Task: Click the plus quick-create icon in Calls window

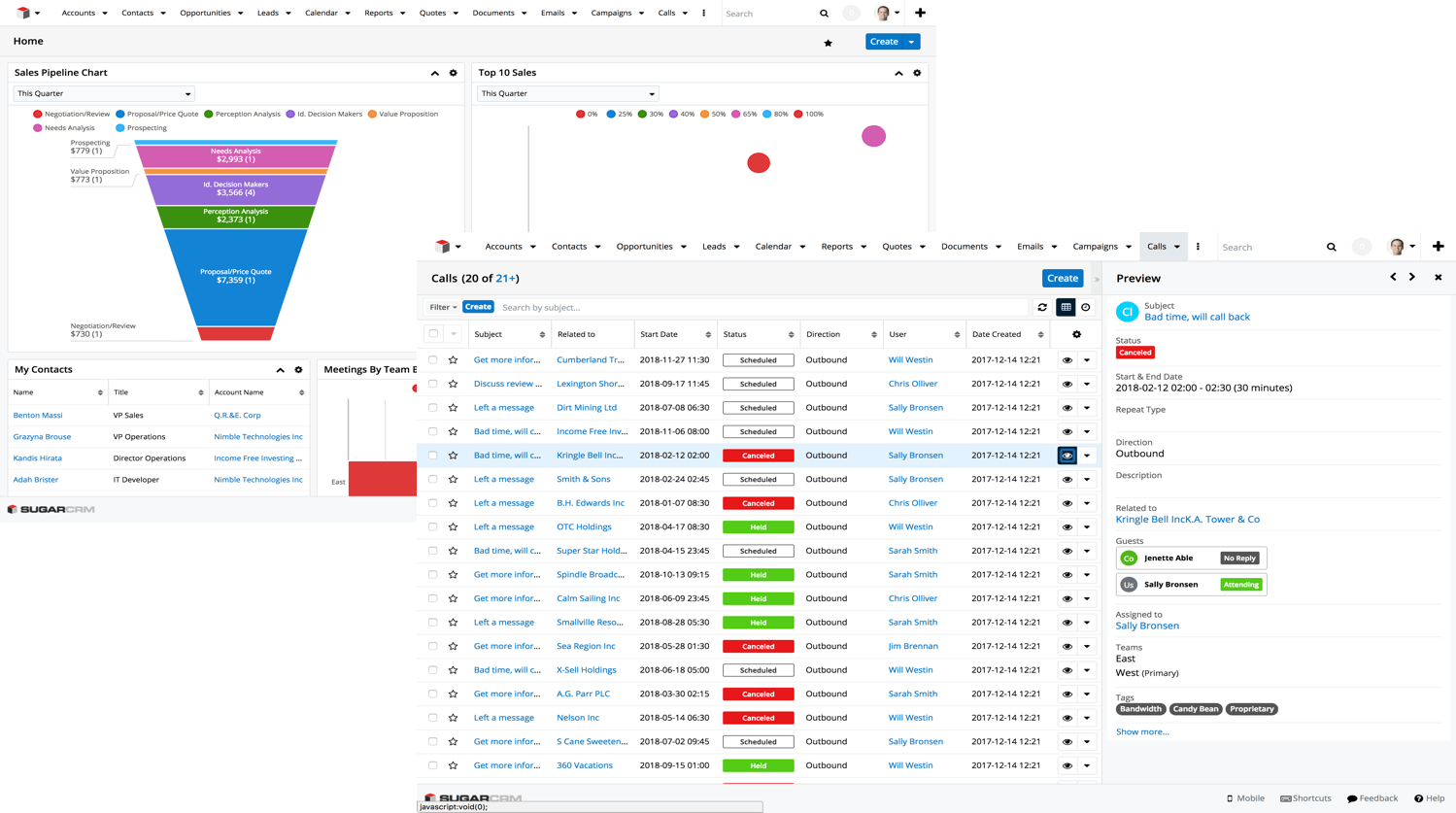Action: [x=1438, y=247]
